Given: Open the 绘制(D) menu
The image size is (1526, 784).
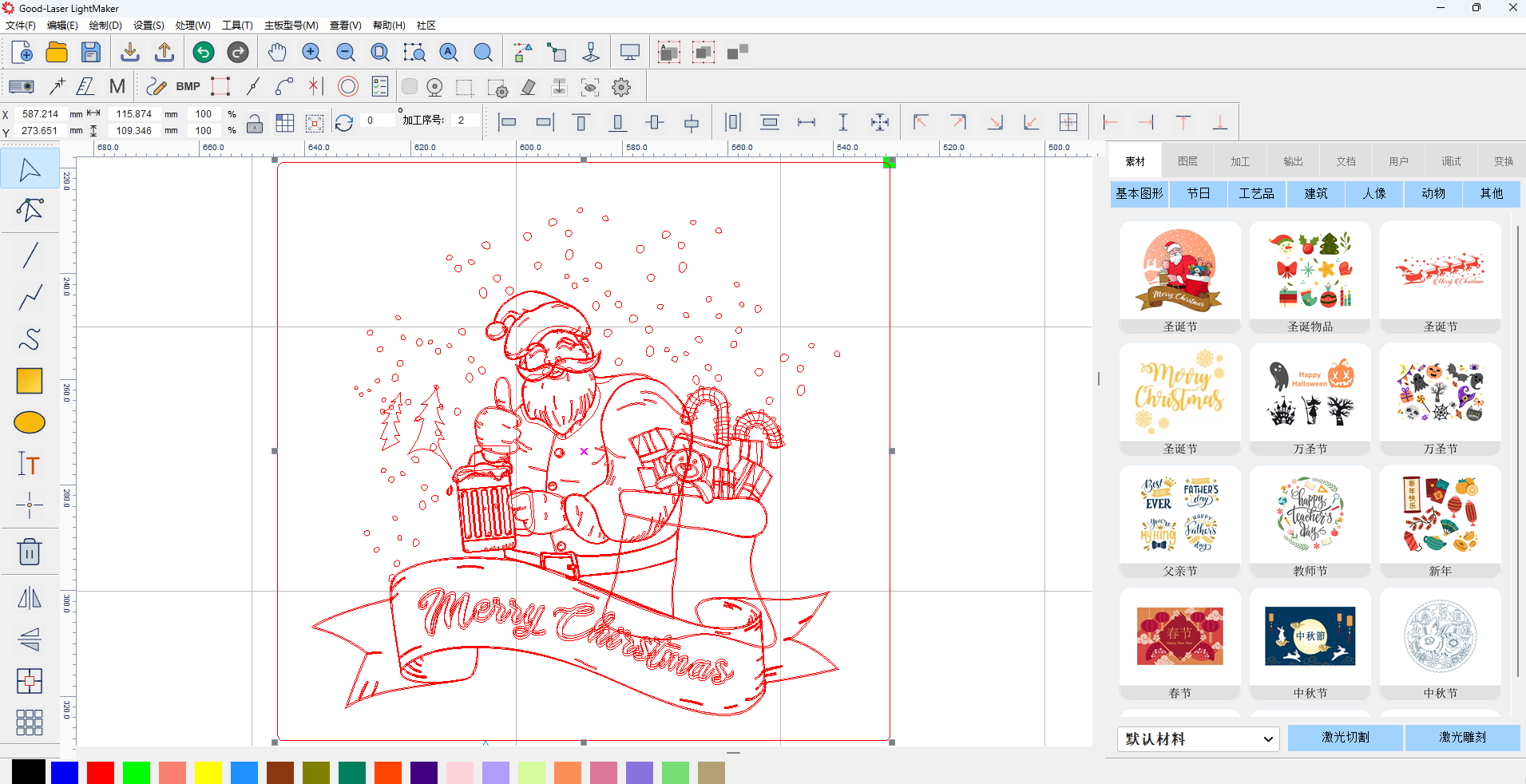Looking at the screenshot, I should (105, 26).
